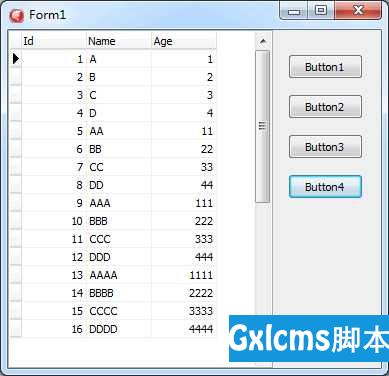
Task: Maximize the Form1 window
Action: 321,11
